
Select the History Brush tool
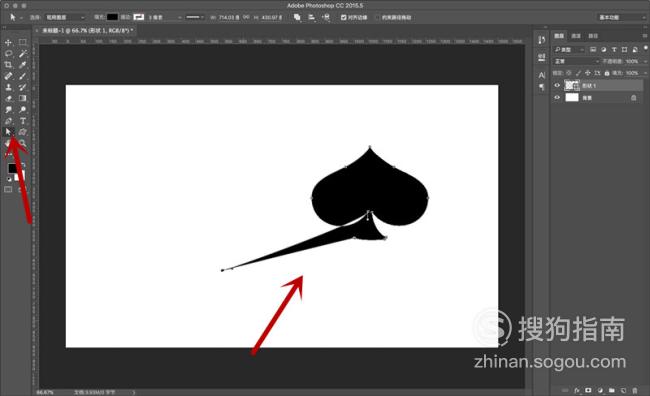(x=23, y=87)
